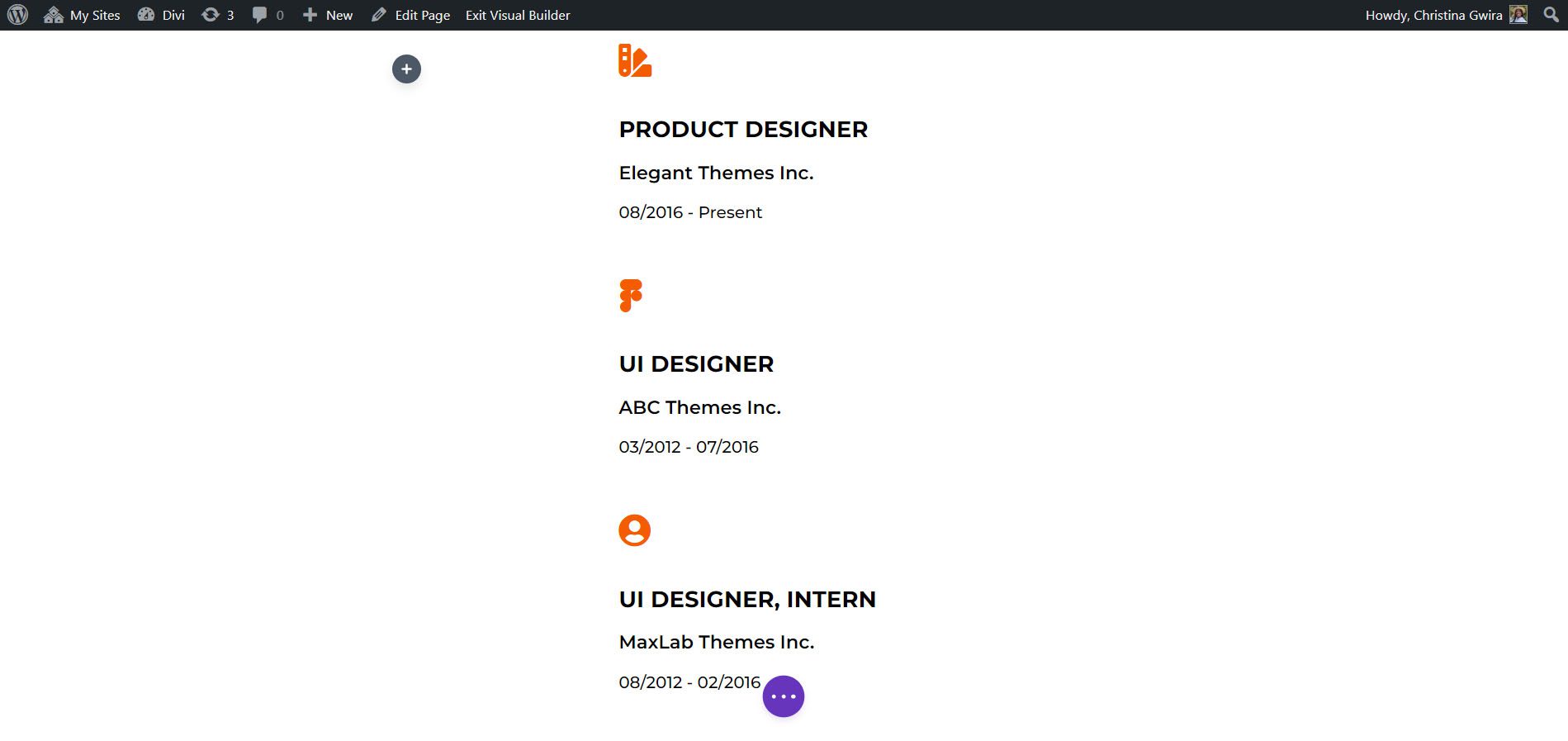Viewport: 1568px width, 741px height.
Task: Click the Elegant Themes Inc. text
Action: click(716, 173)
